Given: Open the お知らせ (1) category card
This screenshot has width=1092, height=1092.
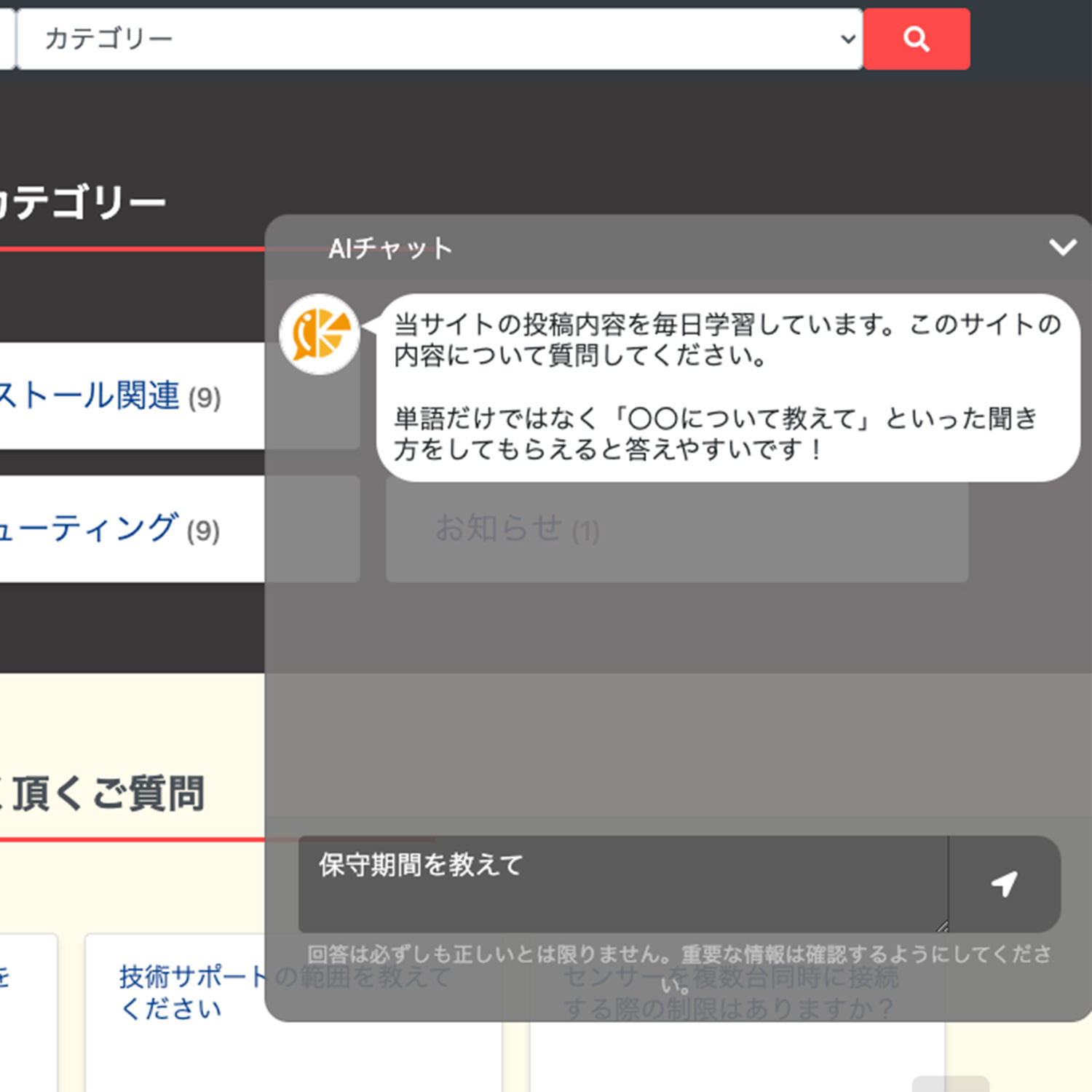Looking at the screenshot, I should [677, 529].
